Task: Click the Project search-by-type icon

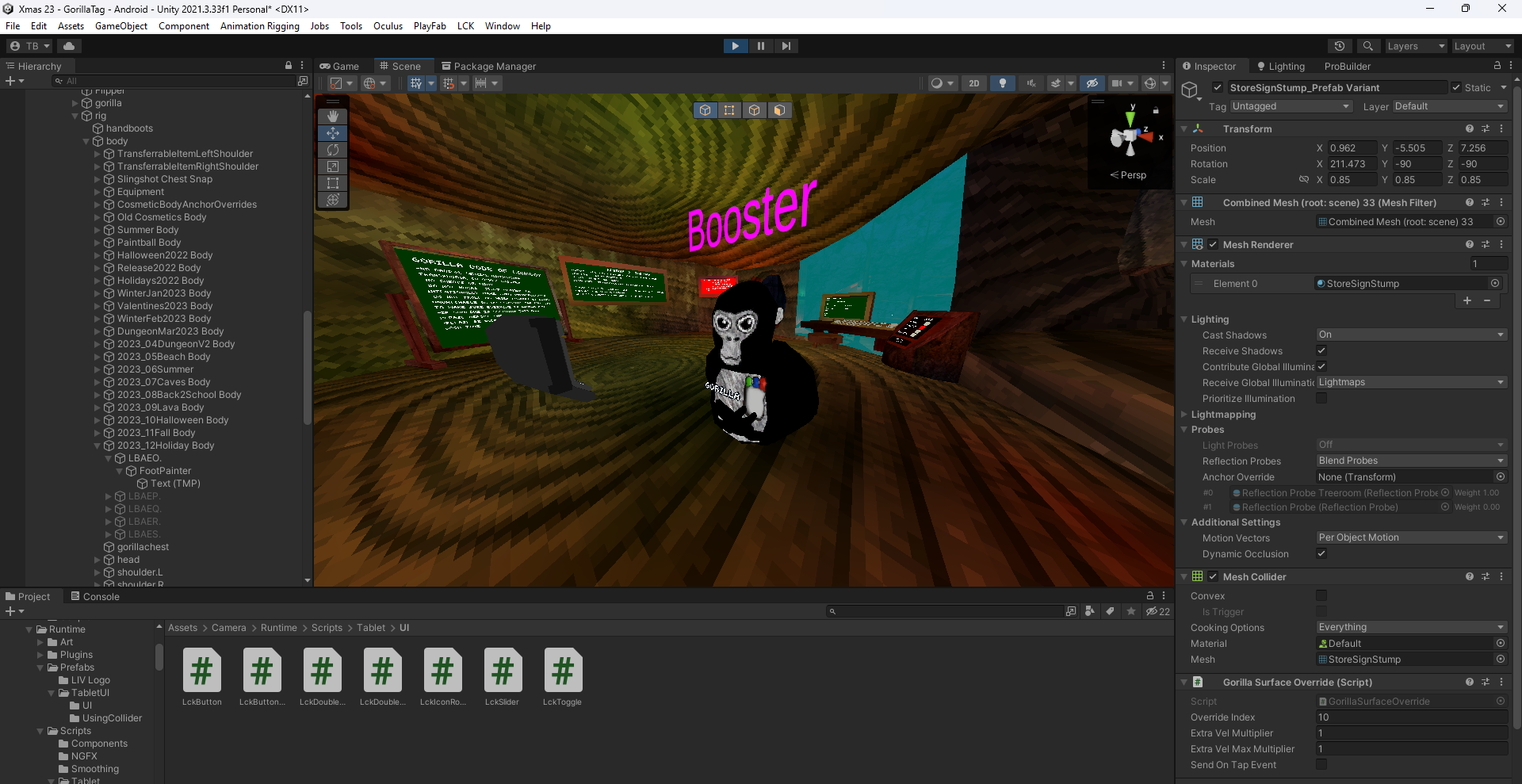Action: pyautogui.click(x=1090, y=611)
